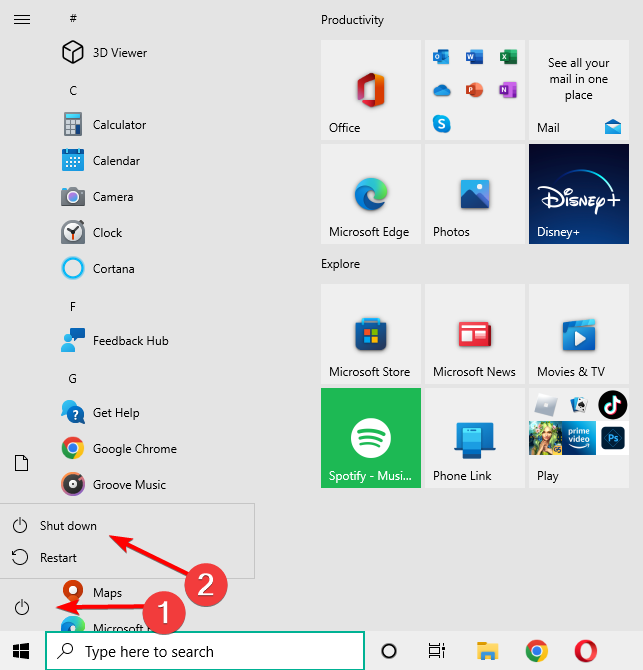Viewport: 643px width, 670px height.
Task: Launch Calculator from the app list
Action: 105,125
